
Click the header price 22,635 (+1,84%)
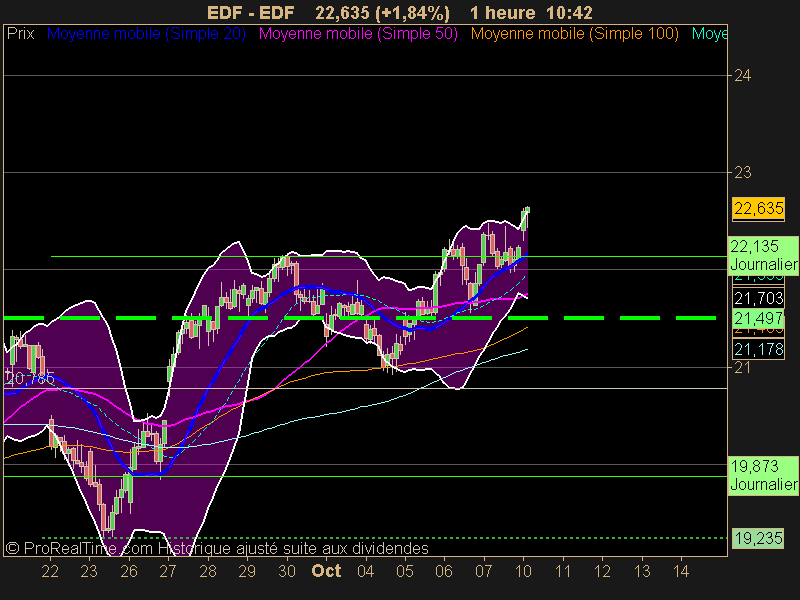382,13
